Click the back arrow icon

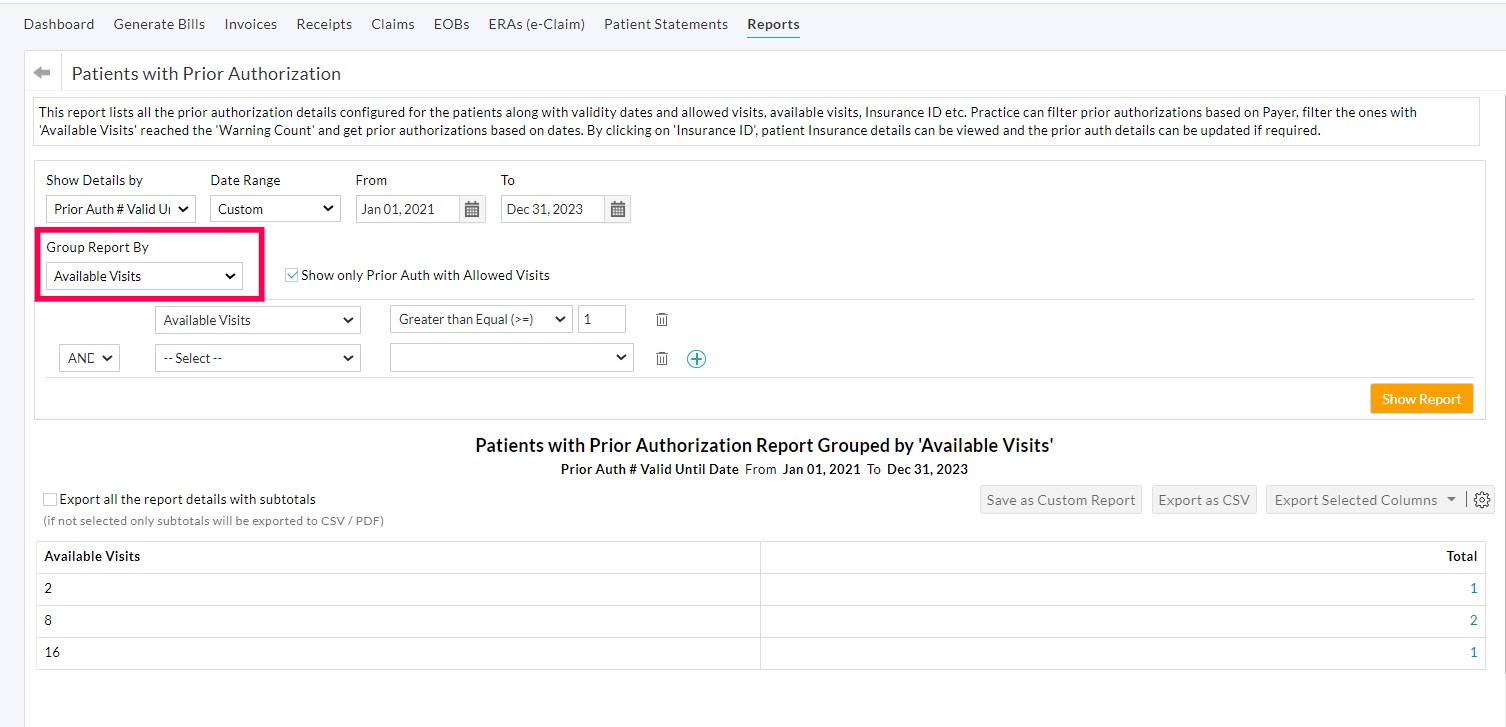40,71
